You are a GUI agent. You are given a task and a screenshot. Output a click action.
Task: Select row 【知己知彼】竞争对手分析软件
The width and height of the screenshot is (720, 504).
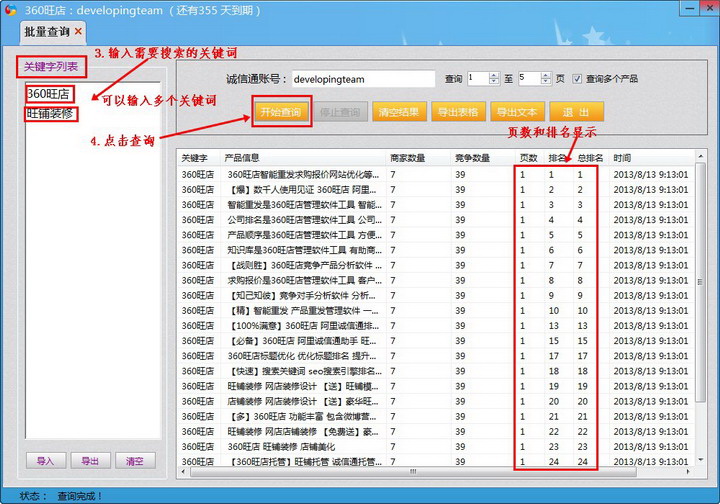(x=436, y=296)
